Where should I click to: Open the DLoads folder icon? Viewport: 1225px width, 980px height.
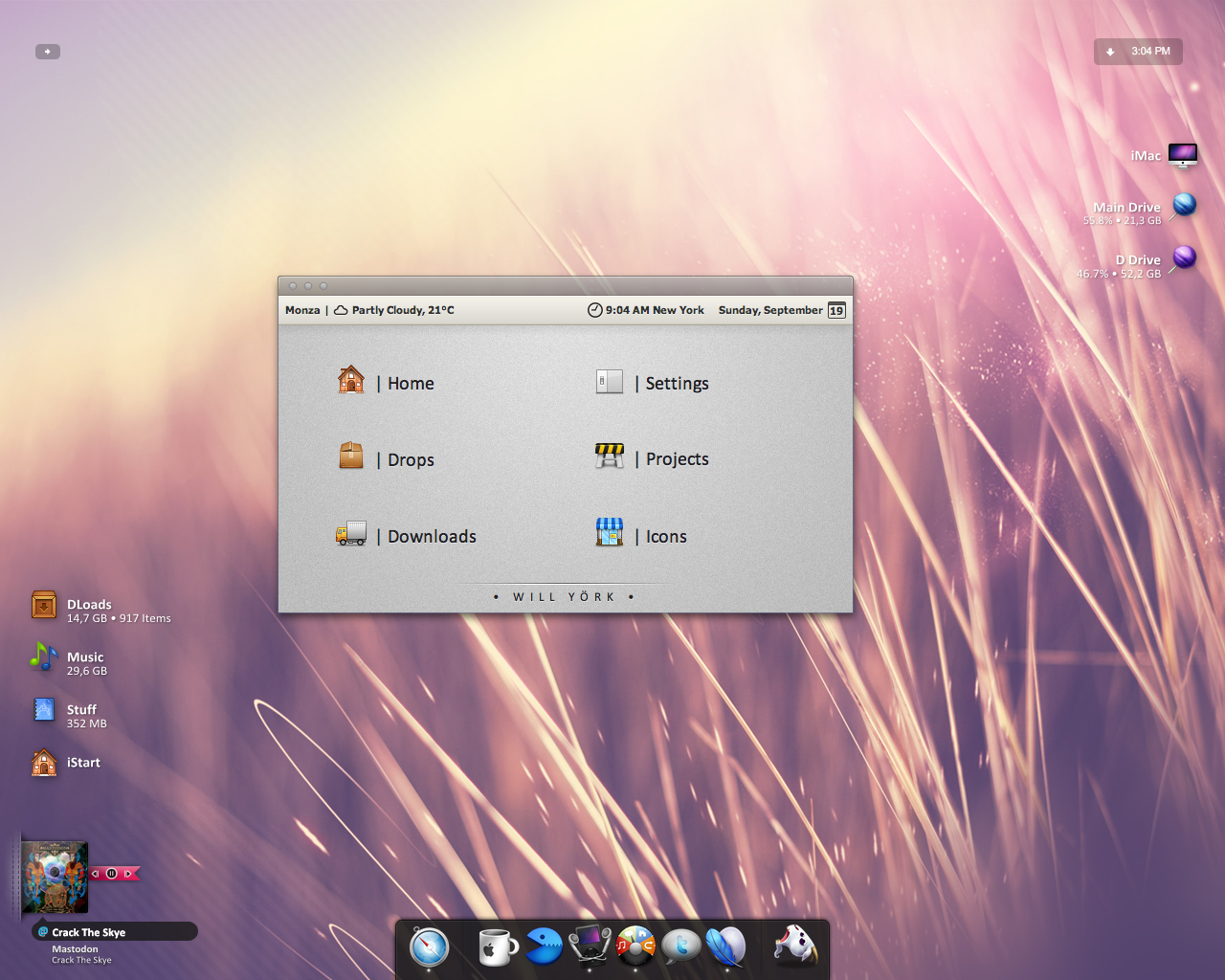coord(44,605)
